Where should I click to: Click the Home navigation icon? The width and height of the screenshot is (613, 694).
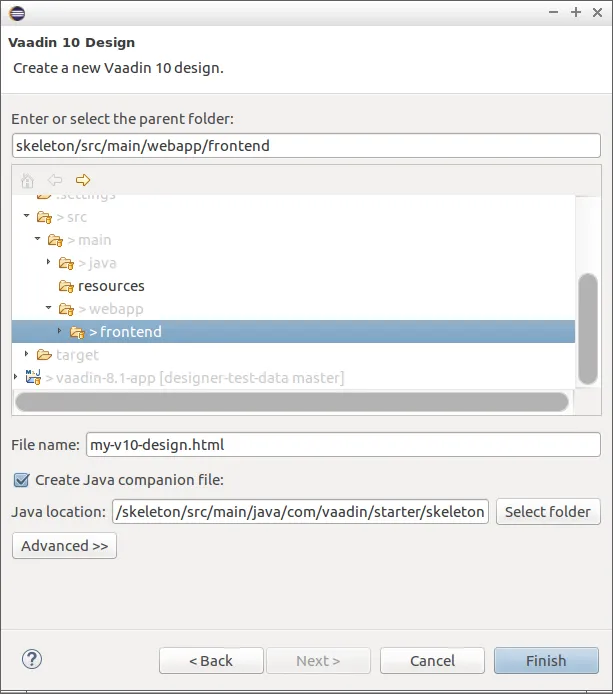27,180
